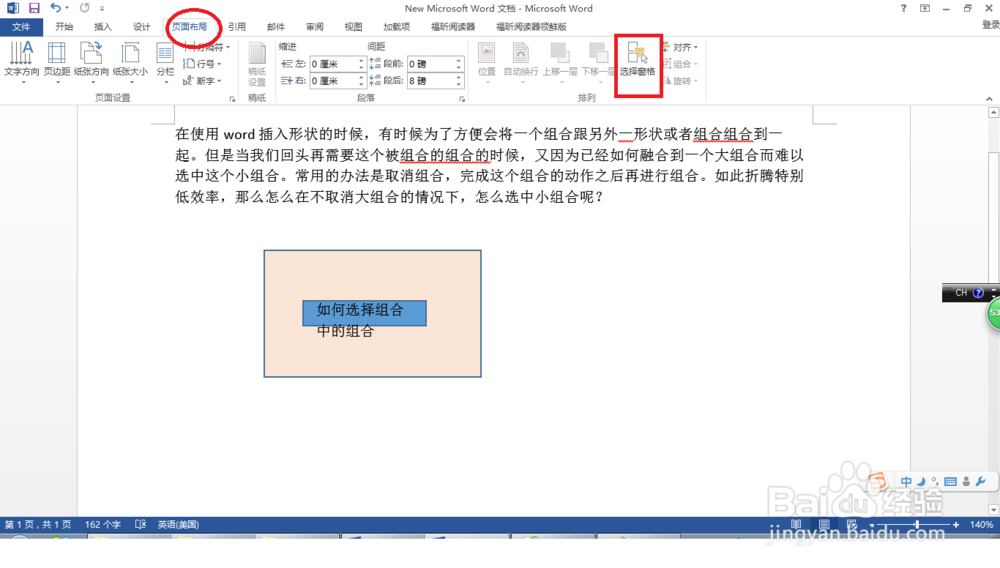Switch to Web Layout view icon
The width and height of the screenshot is (1000, 568).
(852, 525)
